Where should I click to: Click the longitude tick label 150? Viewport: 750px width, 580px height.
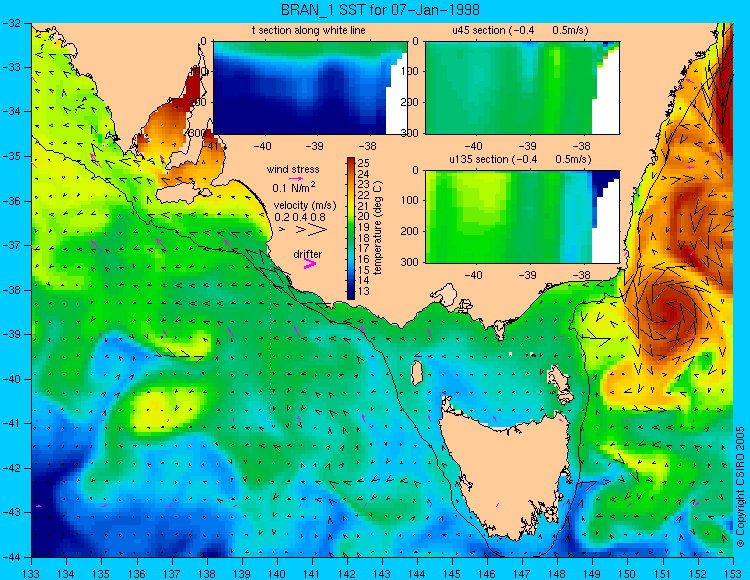[x=628, y=573]
